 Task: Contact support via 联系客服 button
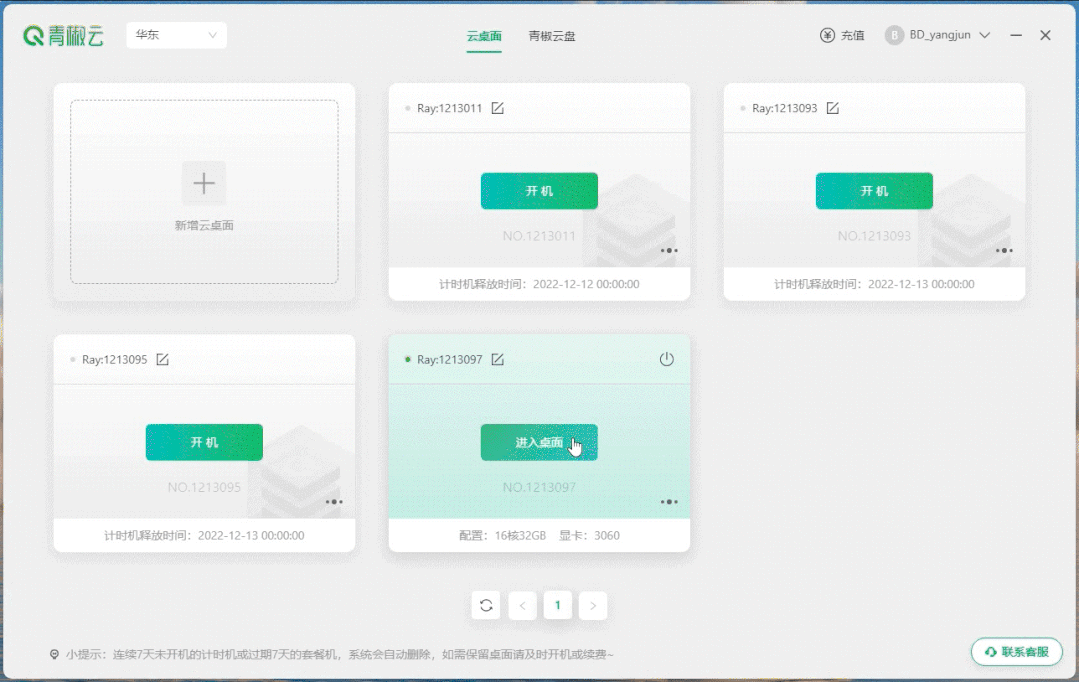(1016, 652)
